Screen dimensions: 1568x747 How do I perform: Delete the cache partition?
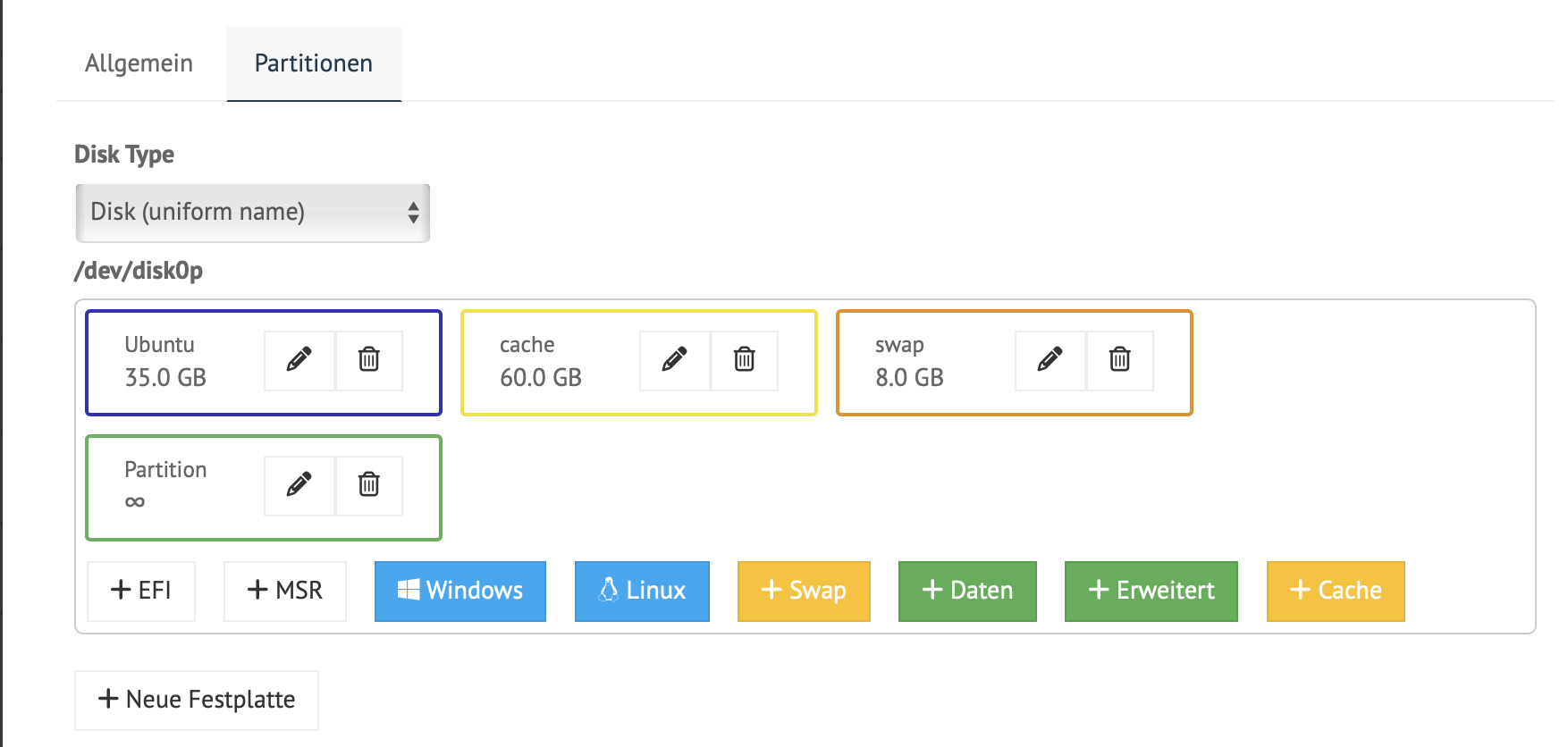coord(745,360)
